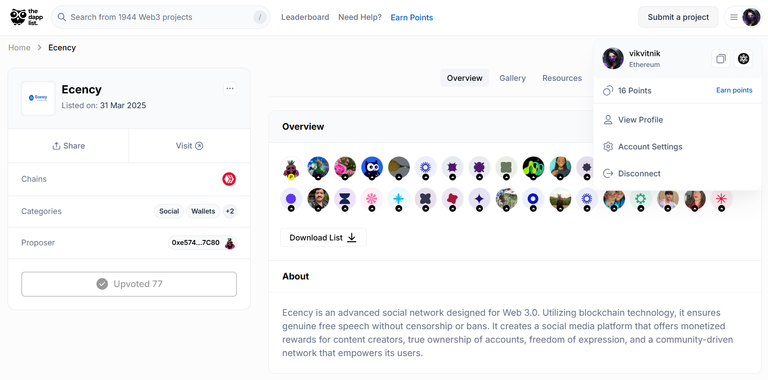
Task: Open the Resources tab
Action: coord(562,78)
